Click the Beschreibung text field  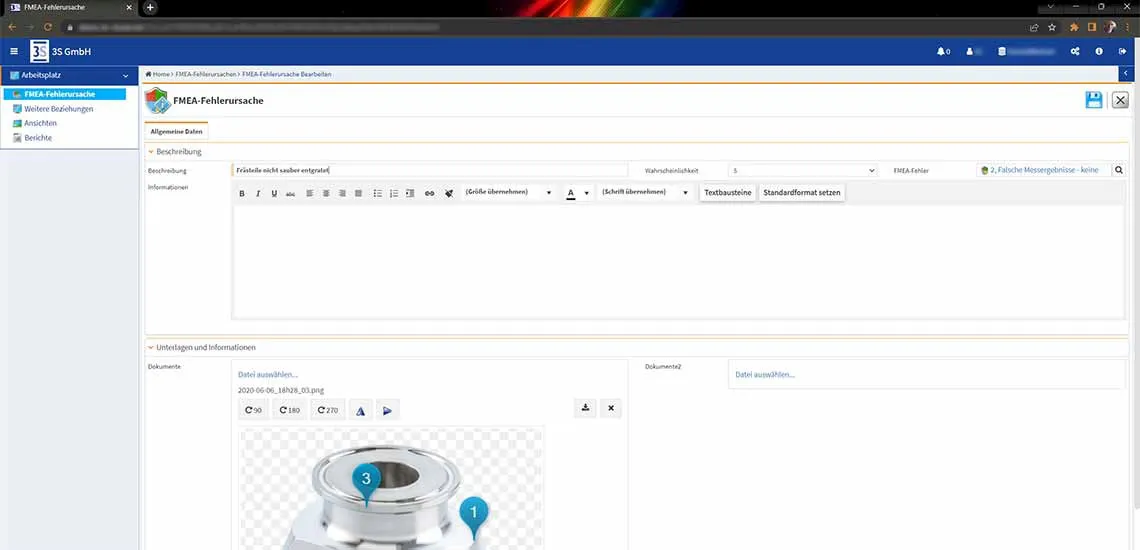(x=430, y=170)
